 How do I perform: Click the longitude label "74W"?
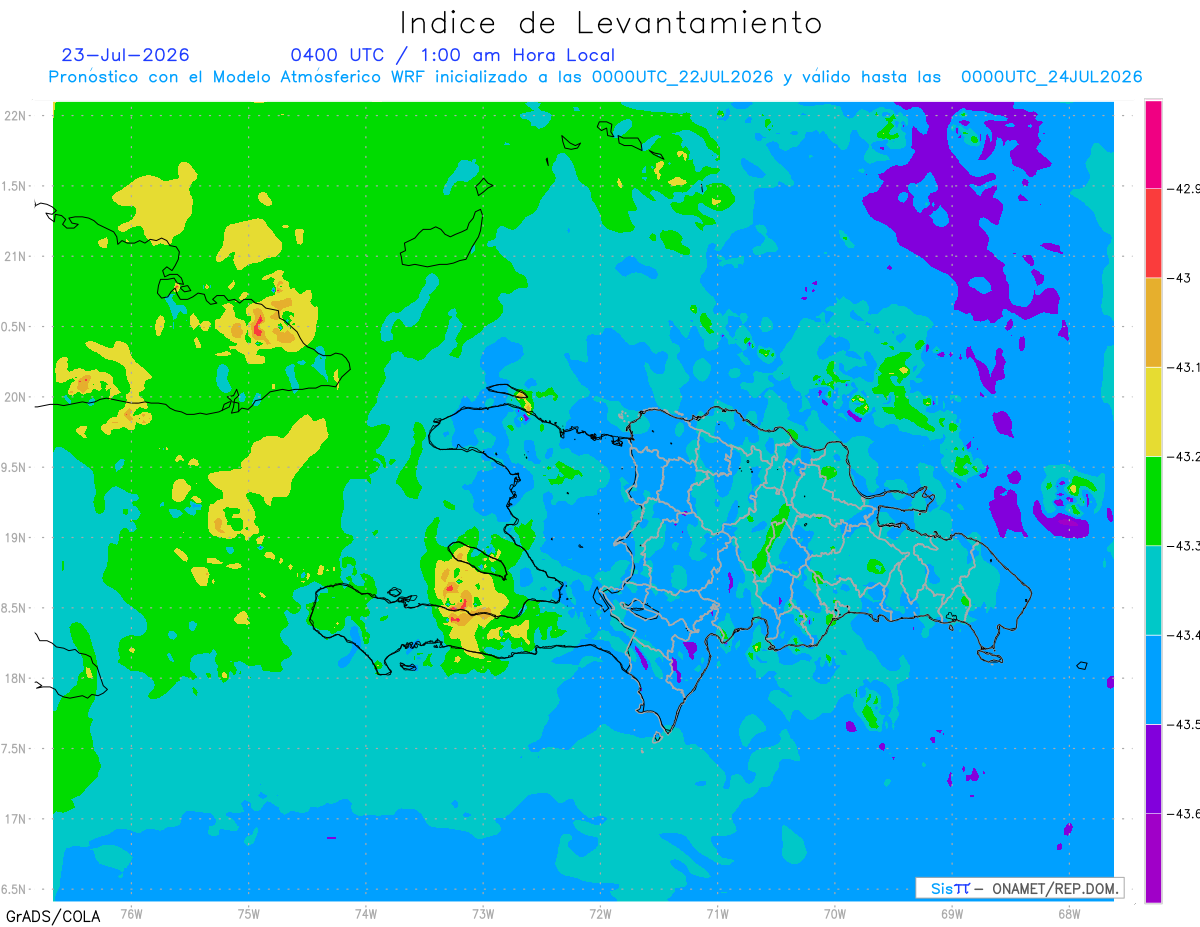pyautogui.click(x=366, y=912)
